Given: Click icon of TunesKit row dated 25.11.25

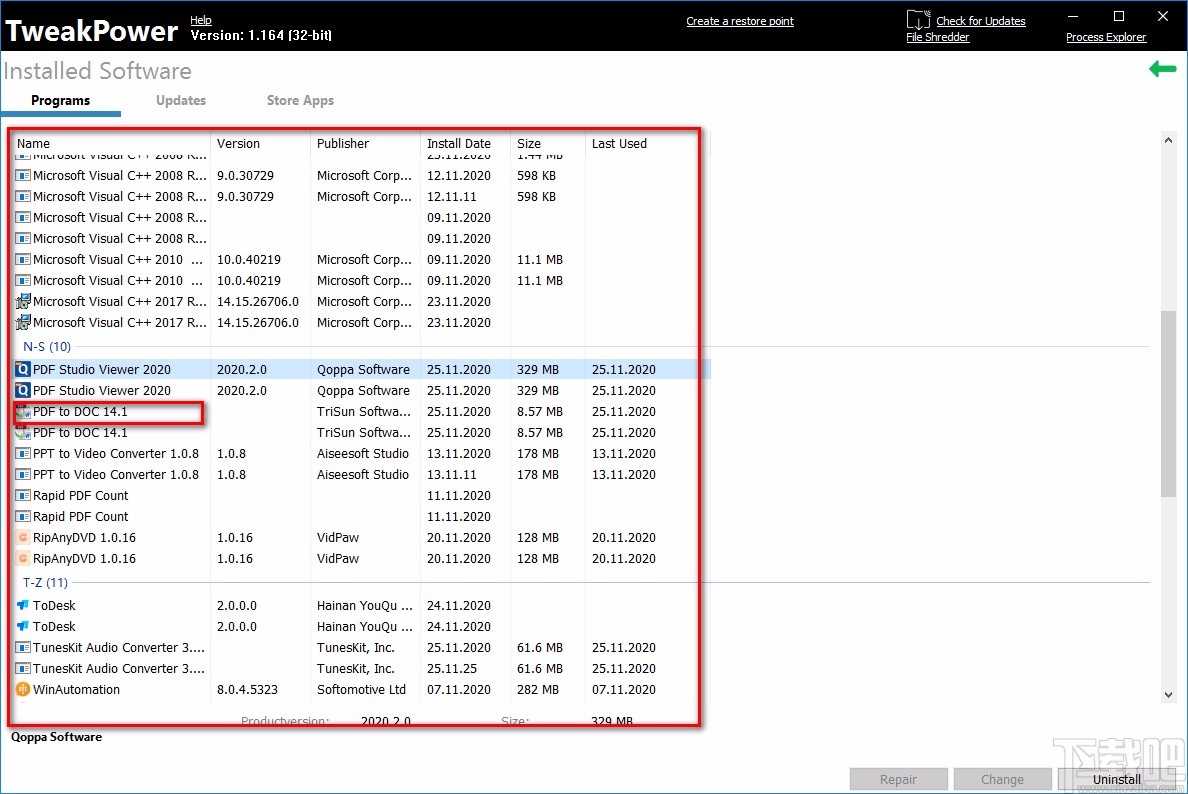Looking at the screenshot, I should click(x=23, y=669).
